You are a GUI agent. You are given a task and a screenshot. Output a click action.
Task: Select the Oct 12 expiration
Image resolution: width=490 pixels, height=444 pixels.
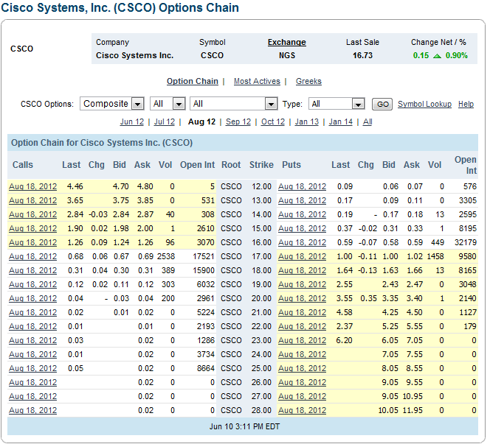273,122
